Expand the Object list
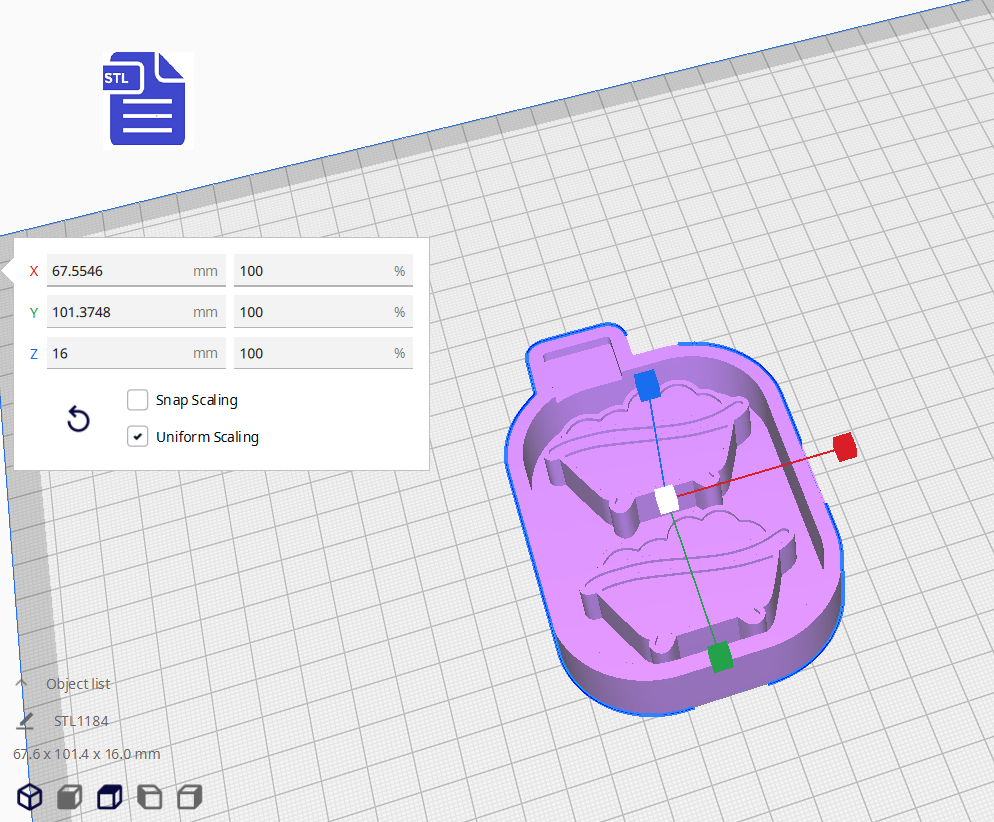Image resolution: width=994 pixels, height=822 pixels. tap(19, 683)
